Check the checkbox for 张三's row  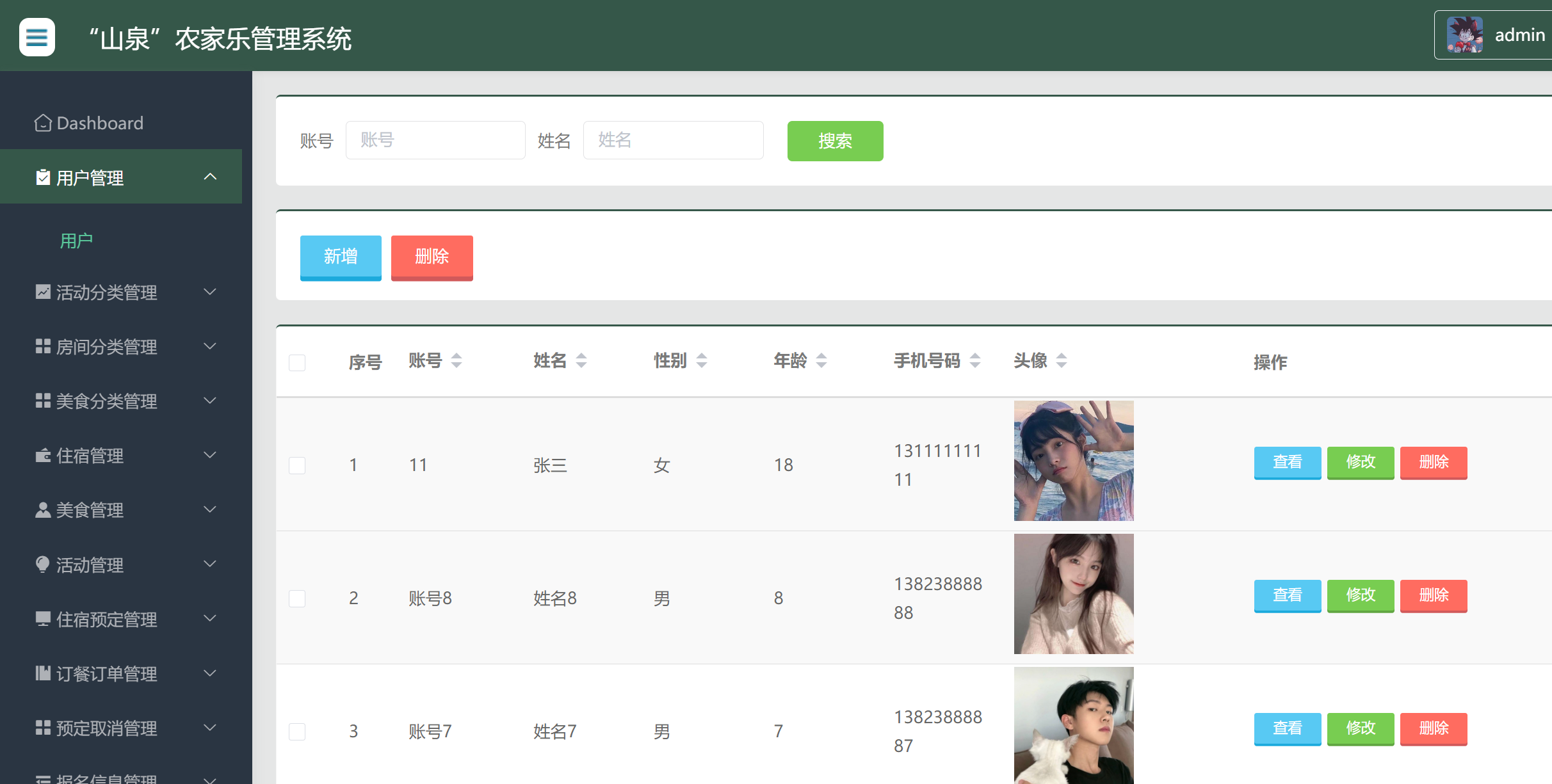click(297, 465)
